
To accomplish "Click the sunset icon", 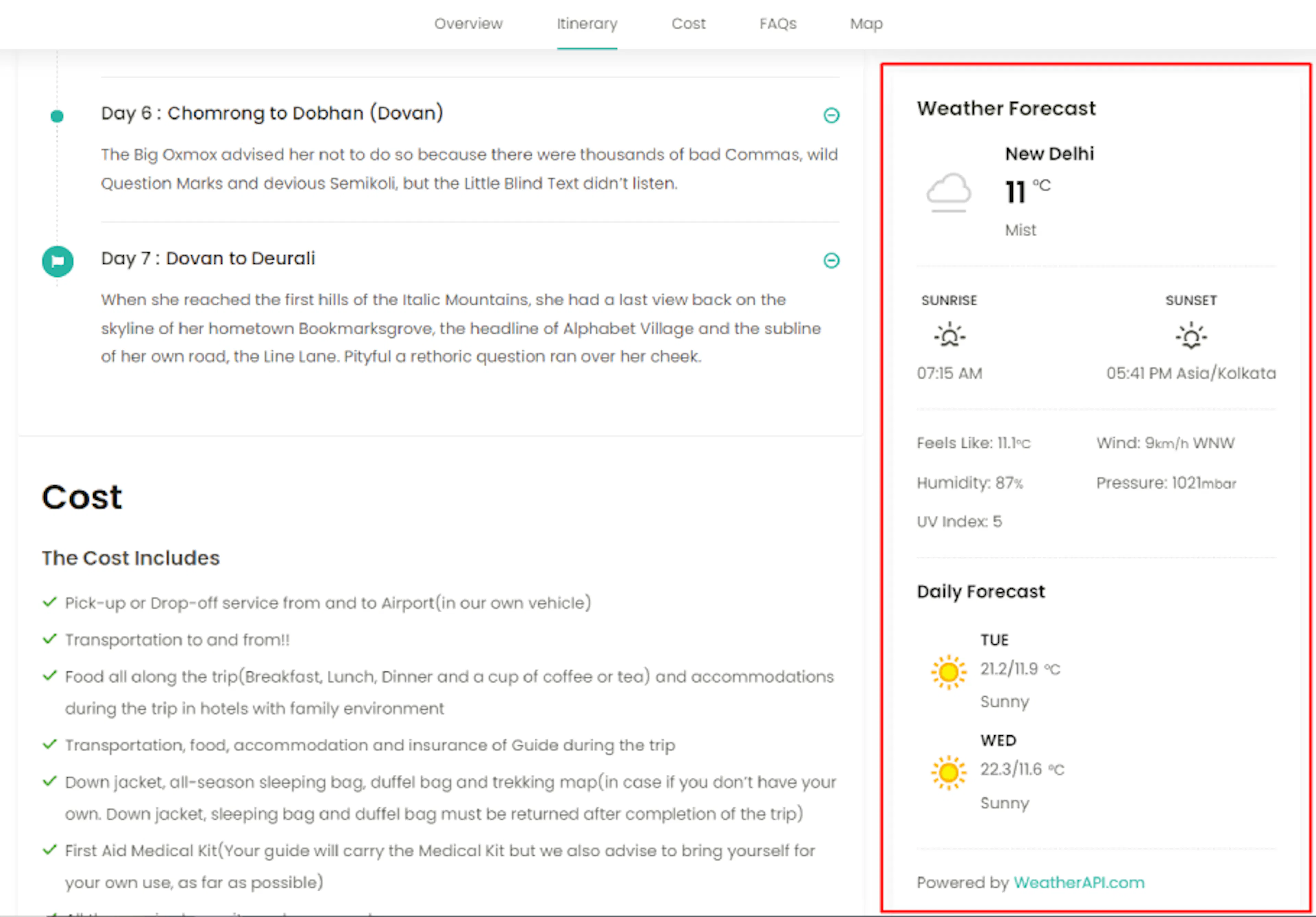I will [x=1191, y=336].
